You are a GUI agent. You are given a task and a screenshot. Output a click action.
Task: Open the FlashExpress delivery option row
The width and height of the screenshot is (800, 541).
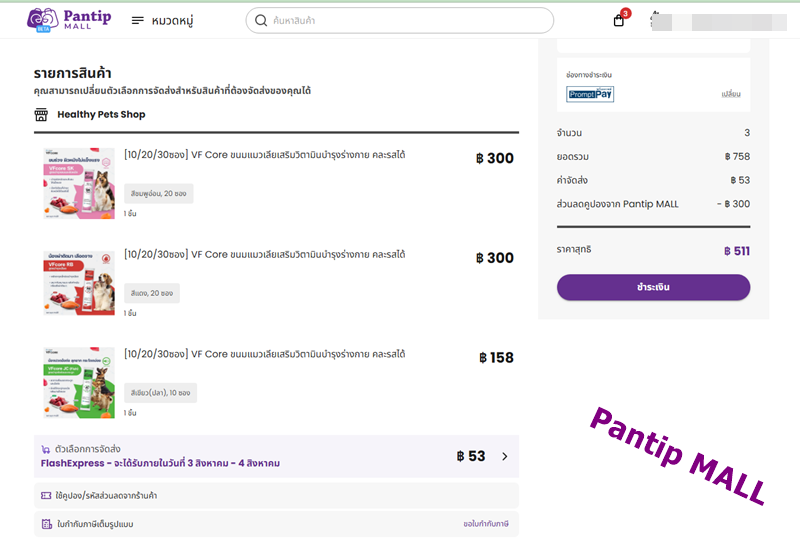coord(276,456)
